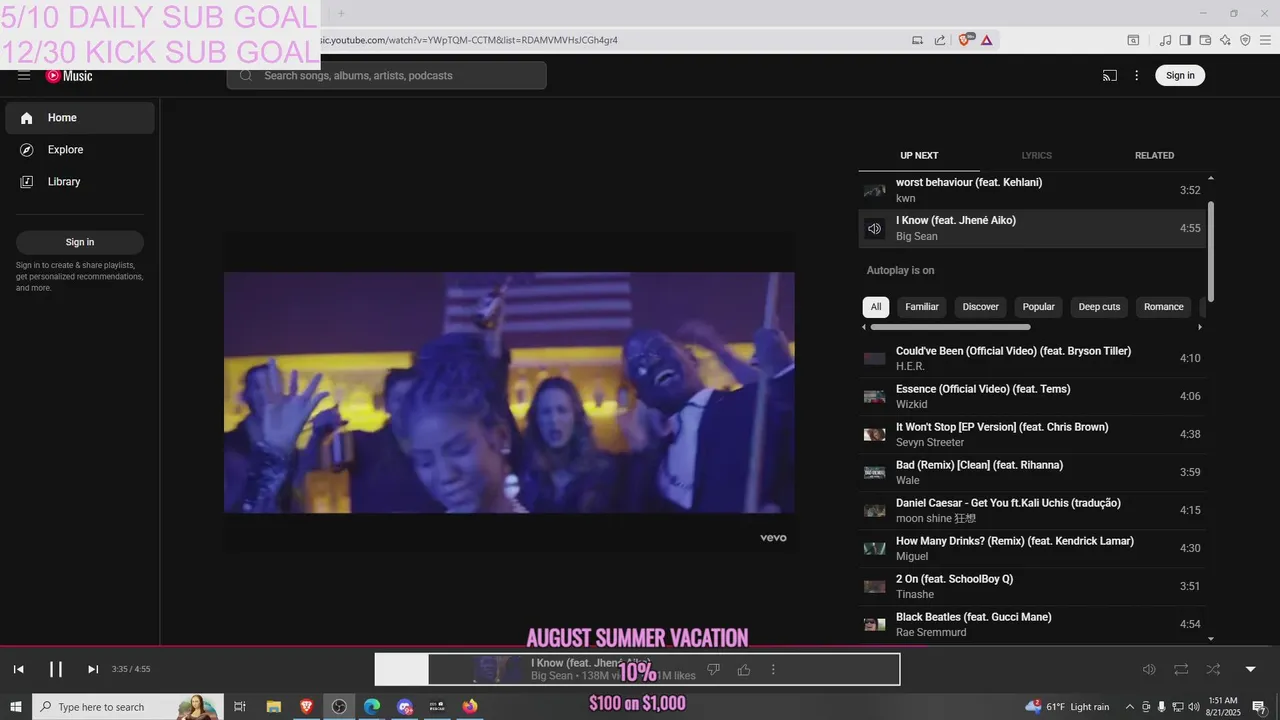Click the horizontal chip scrollbar thumb

(950, 327)
